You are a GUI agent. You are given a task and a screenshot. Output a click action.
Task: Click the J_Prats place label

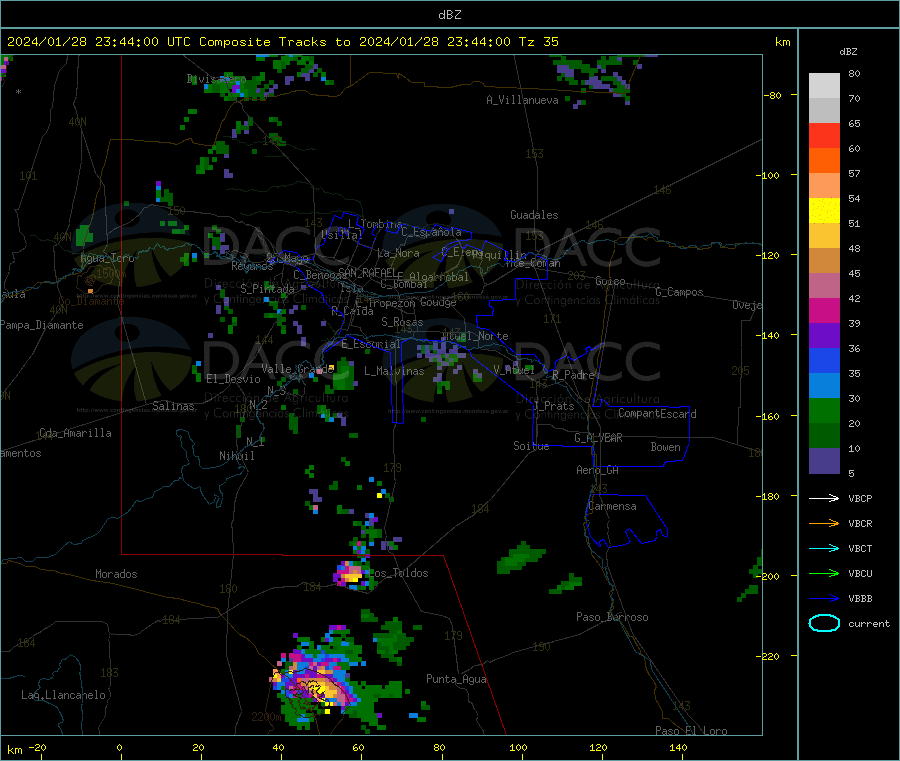(x=554, y=406)
